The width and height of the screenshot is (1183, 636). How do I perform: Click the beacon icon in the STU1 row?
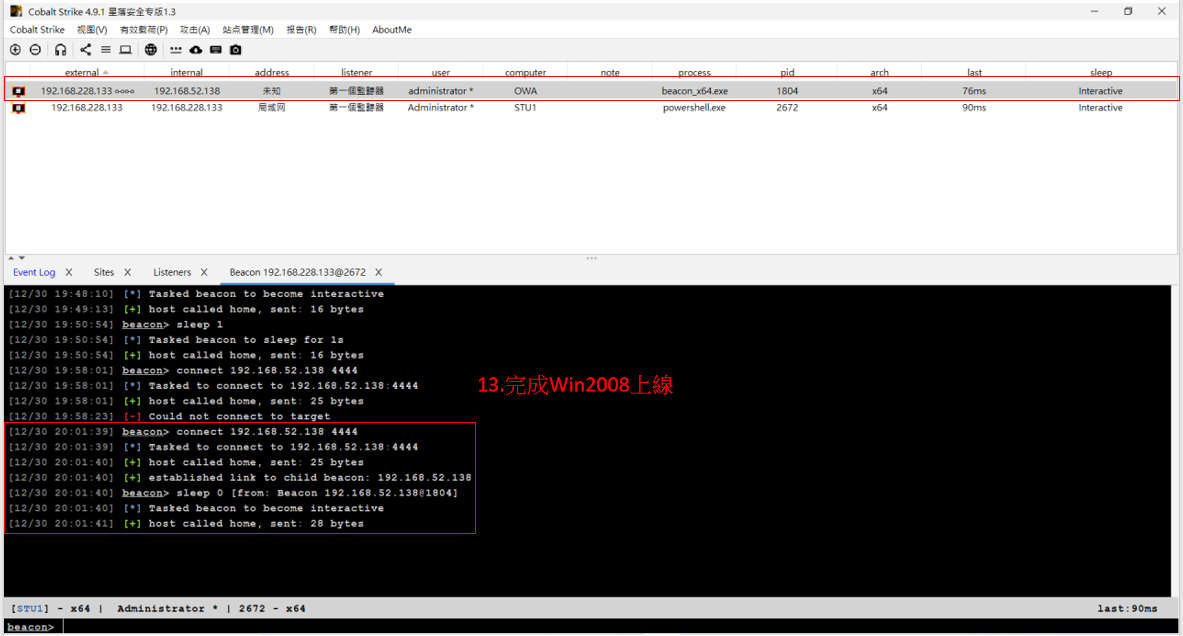point(19,108)
